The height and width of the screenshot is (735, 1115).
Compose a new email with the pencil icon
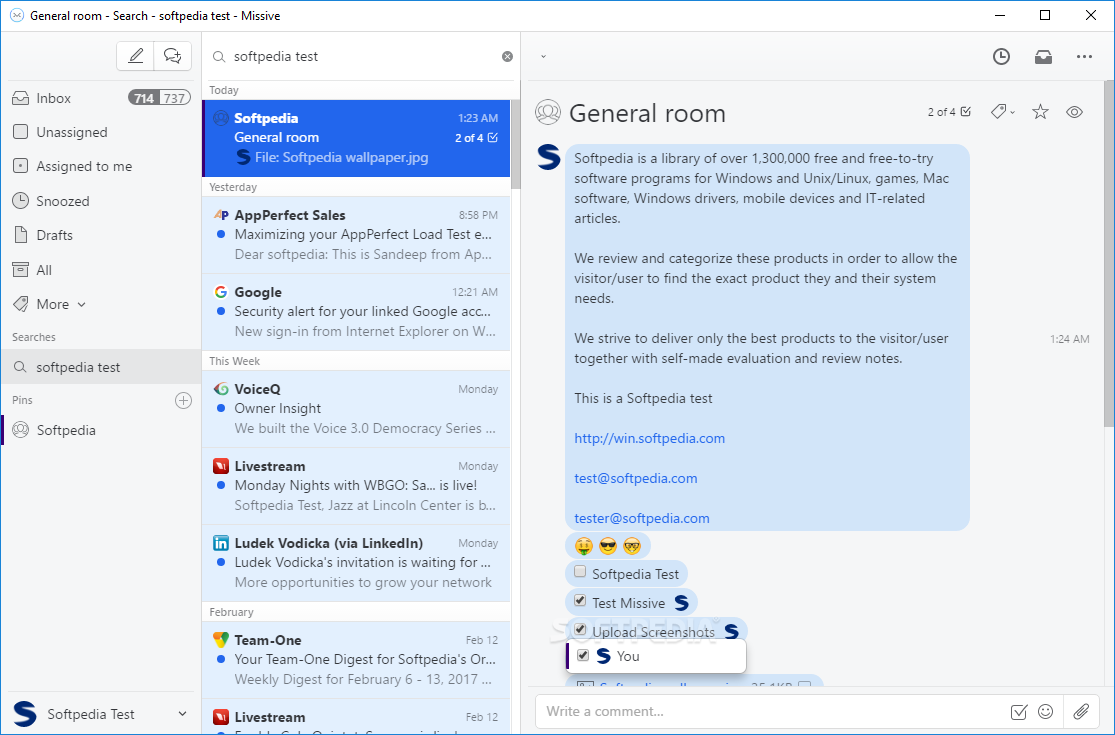(x=136, y=56)
